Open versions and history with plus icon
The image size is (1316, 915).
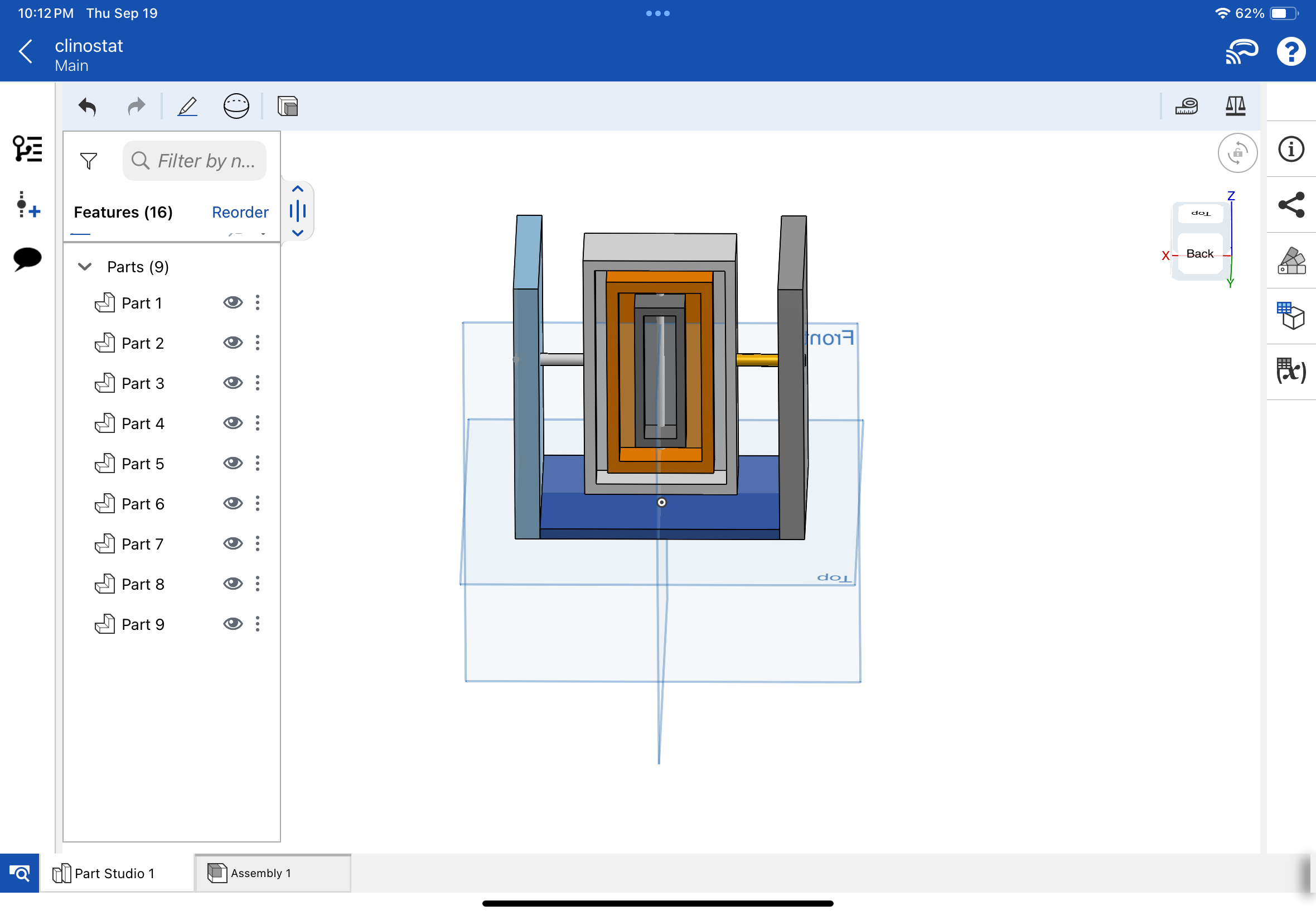tap(27, 205)
